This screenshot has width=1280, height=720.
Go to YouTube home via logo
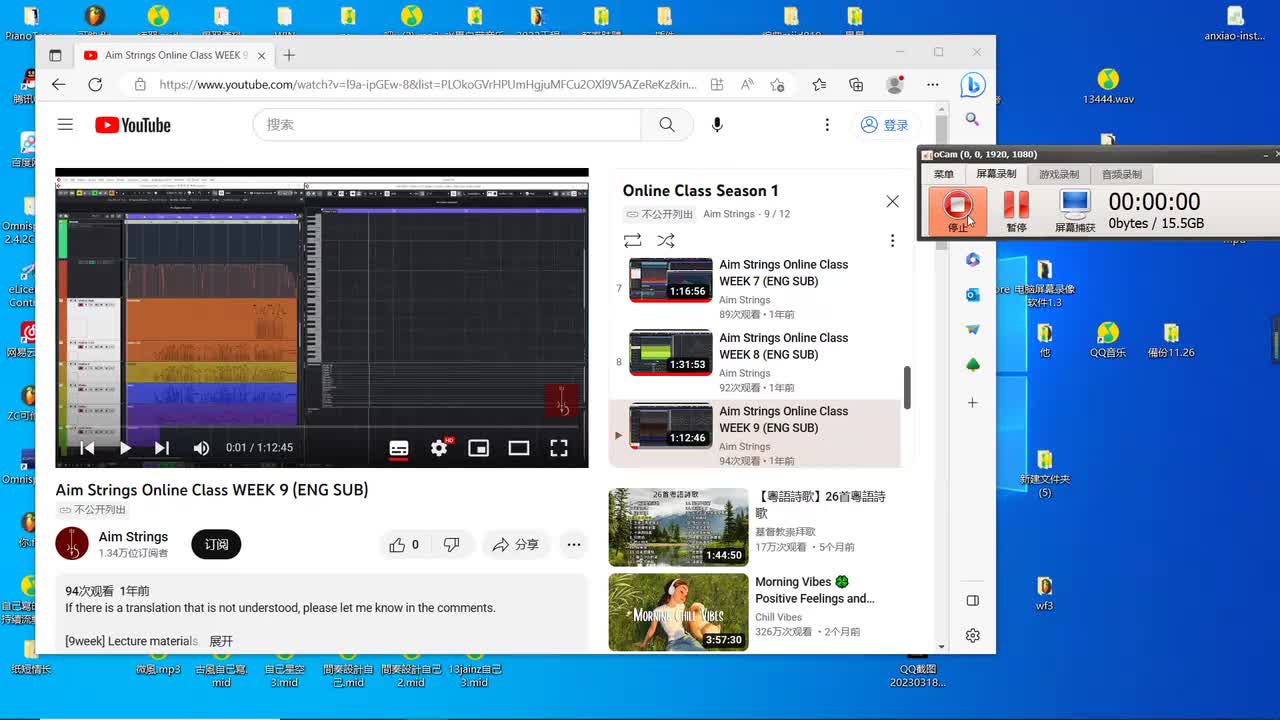[133, 125]
